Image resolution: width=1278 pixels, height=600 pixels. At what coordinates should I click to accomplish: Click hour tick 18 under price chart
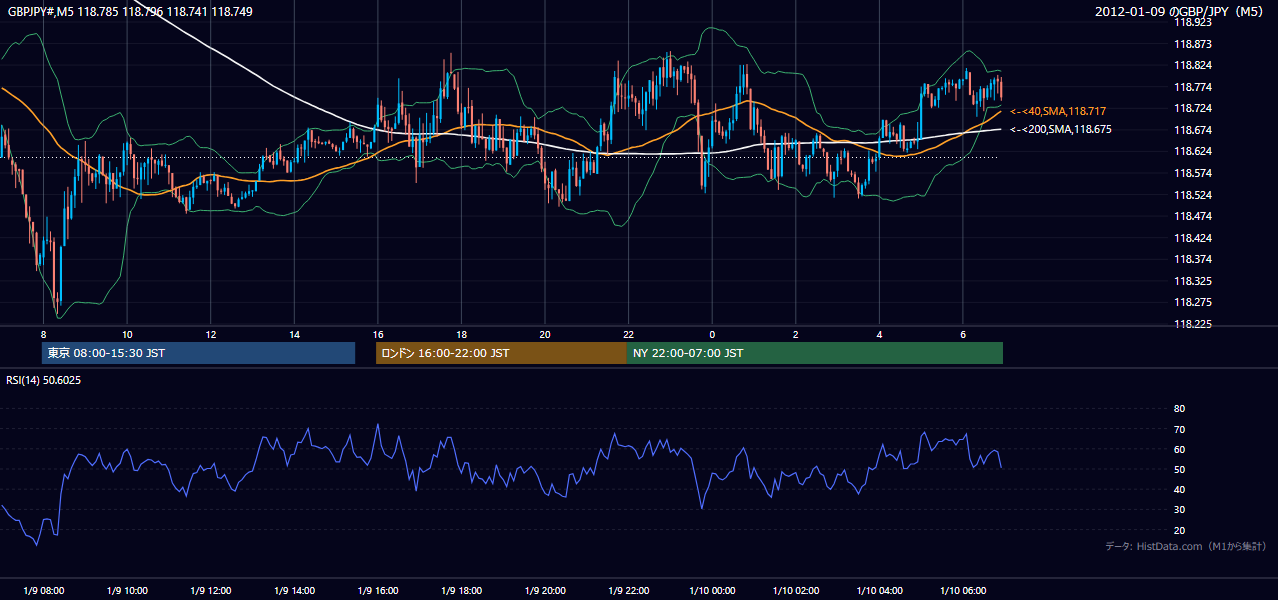coord(461,334)
